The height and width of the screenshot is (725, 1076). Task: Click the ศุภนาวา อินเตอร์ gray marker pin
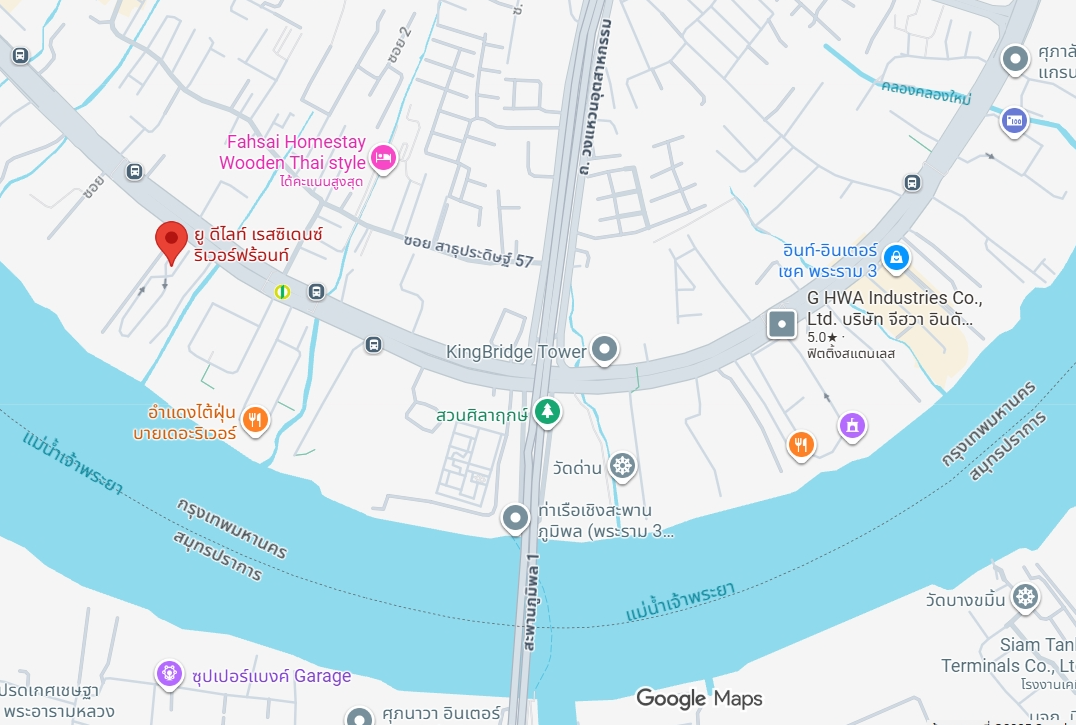[x=359, y=716]
